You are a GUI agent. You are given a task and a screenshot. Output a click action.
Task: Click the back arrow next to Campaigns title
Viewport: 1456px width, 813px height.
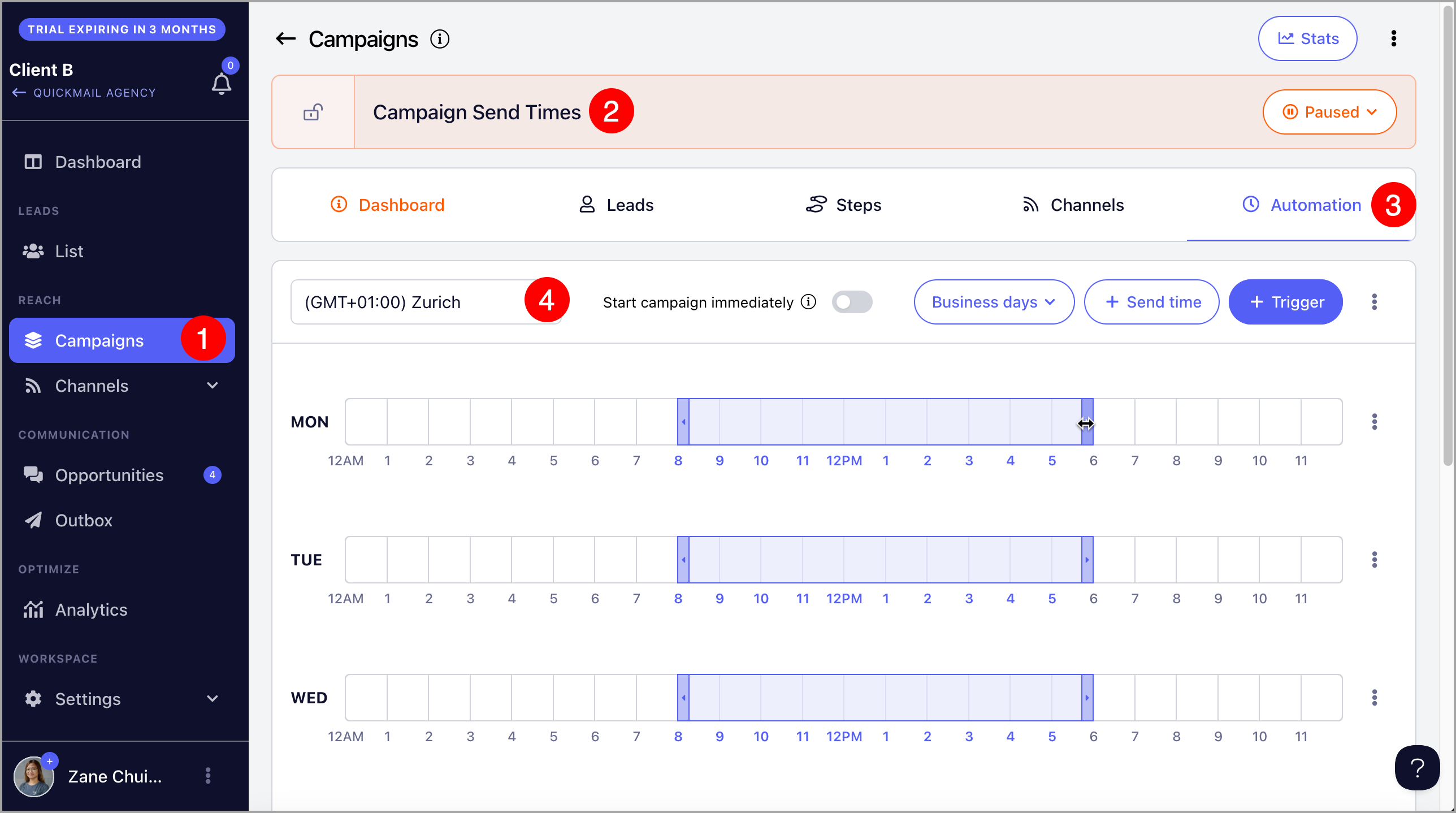285,39
